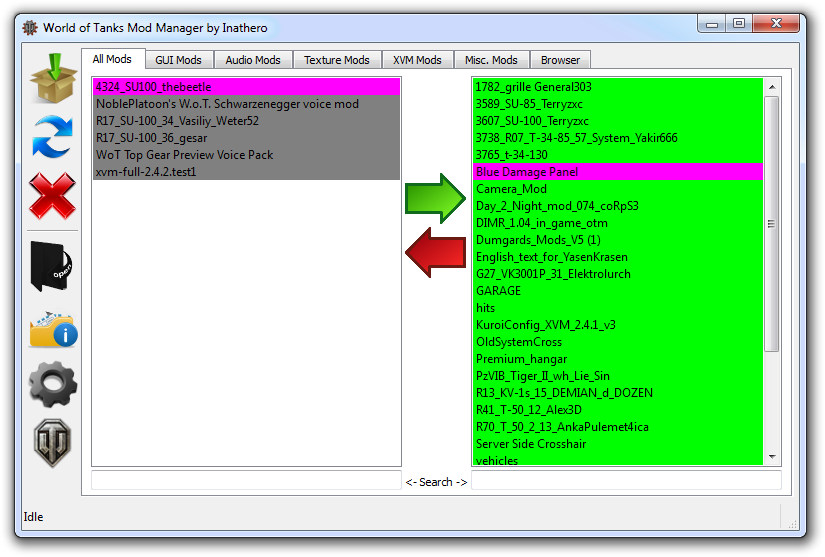Image resolution: width=825 pixels, height=557 pixels.
Task: Select the Misc. Mods tab
Action: (x=491, y=60)
